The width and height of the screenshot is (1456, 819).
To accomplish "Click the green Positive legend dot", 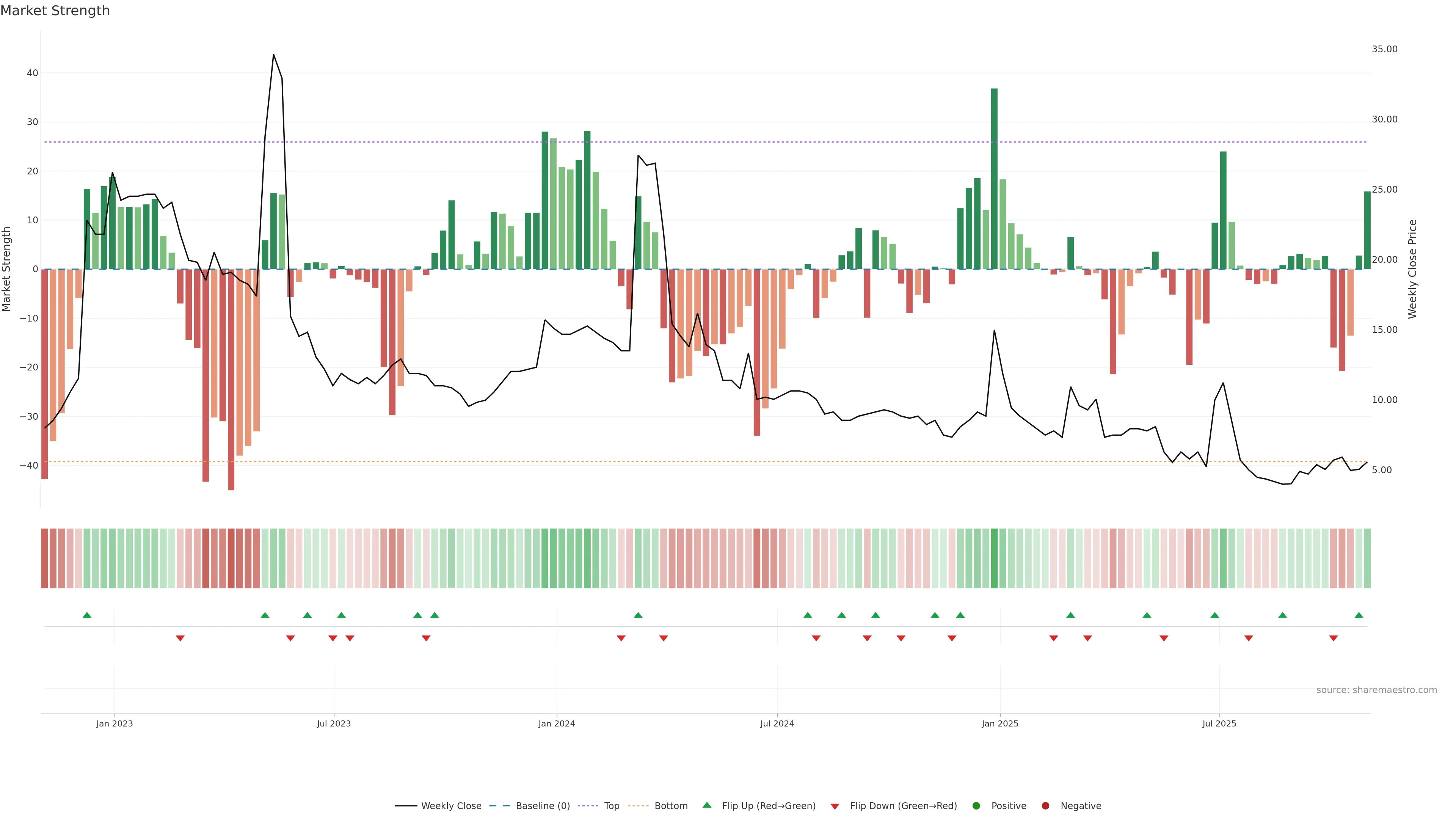I will (x=976, y=806).
